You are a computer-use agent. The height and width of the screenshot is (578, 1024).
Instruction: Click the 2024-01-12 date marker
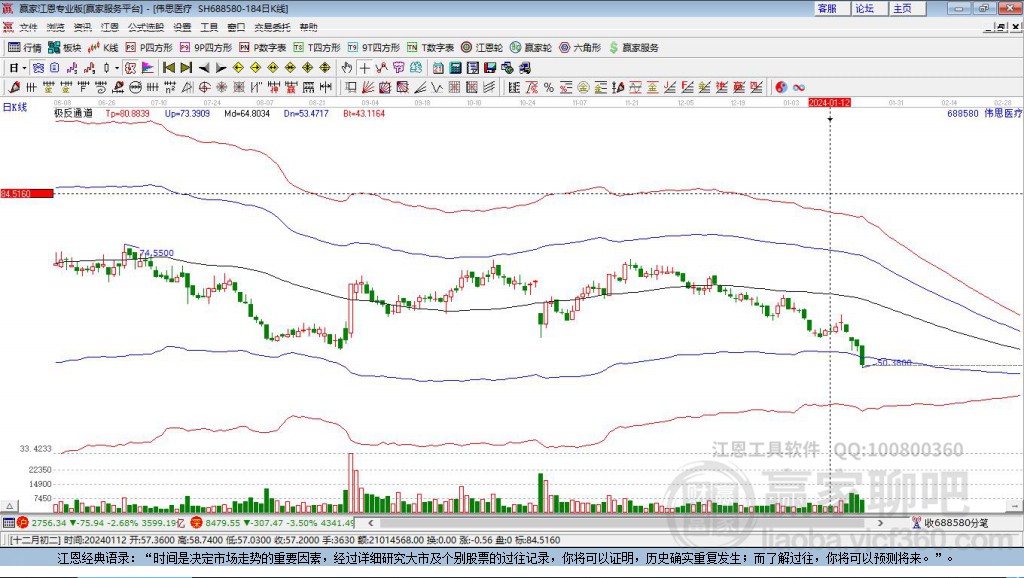(x=829, y=103)
